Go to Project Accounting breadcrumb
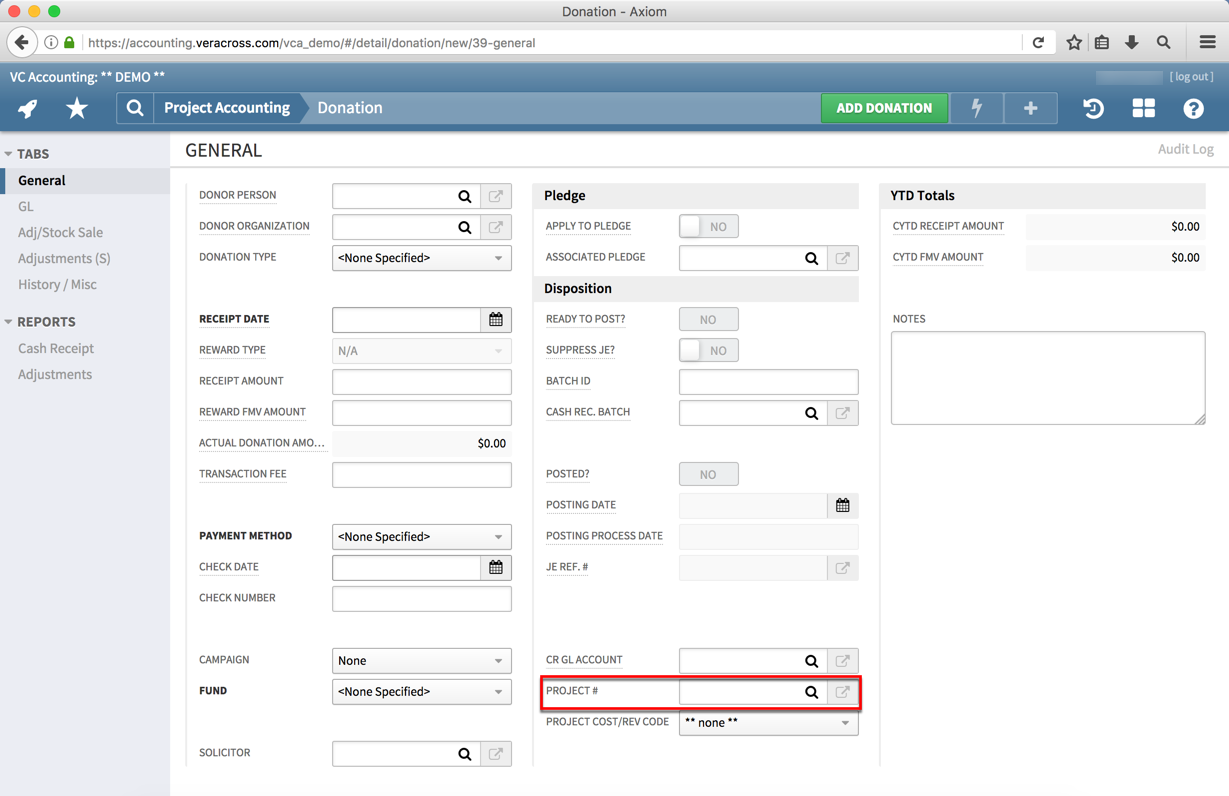 [227, 108]
